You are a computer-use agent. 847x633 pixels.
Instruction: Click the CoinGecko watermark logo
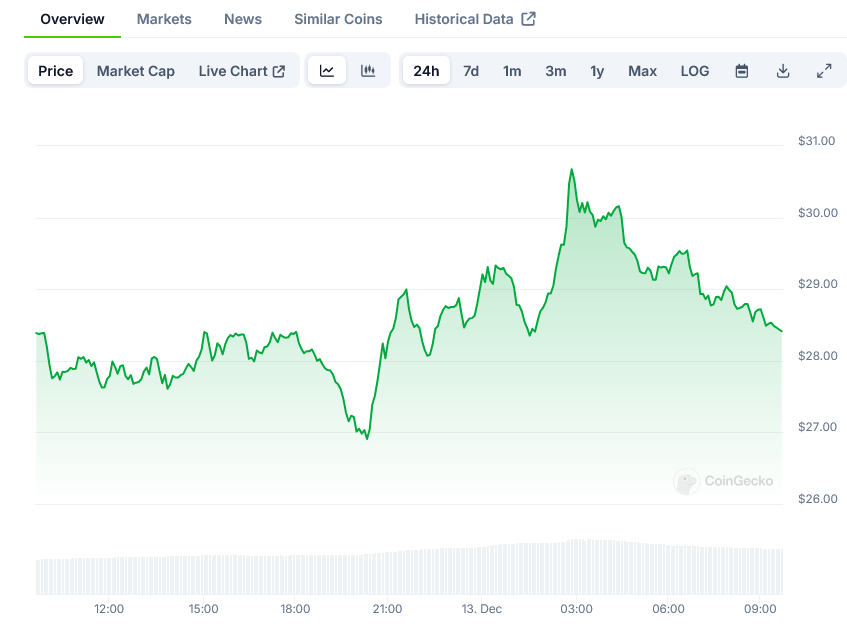724,482
